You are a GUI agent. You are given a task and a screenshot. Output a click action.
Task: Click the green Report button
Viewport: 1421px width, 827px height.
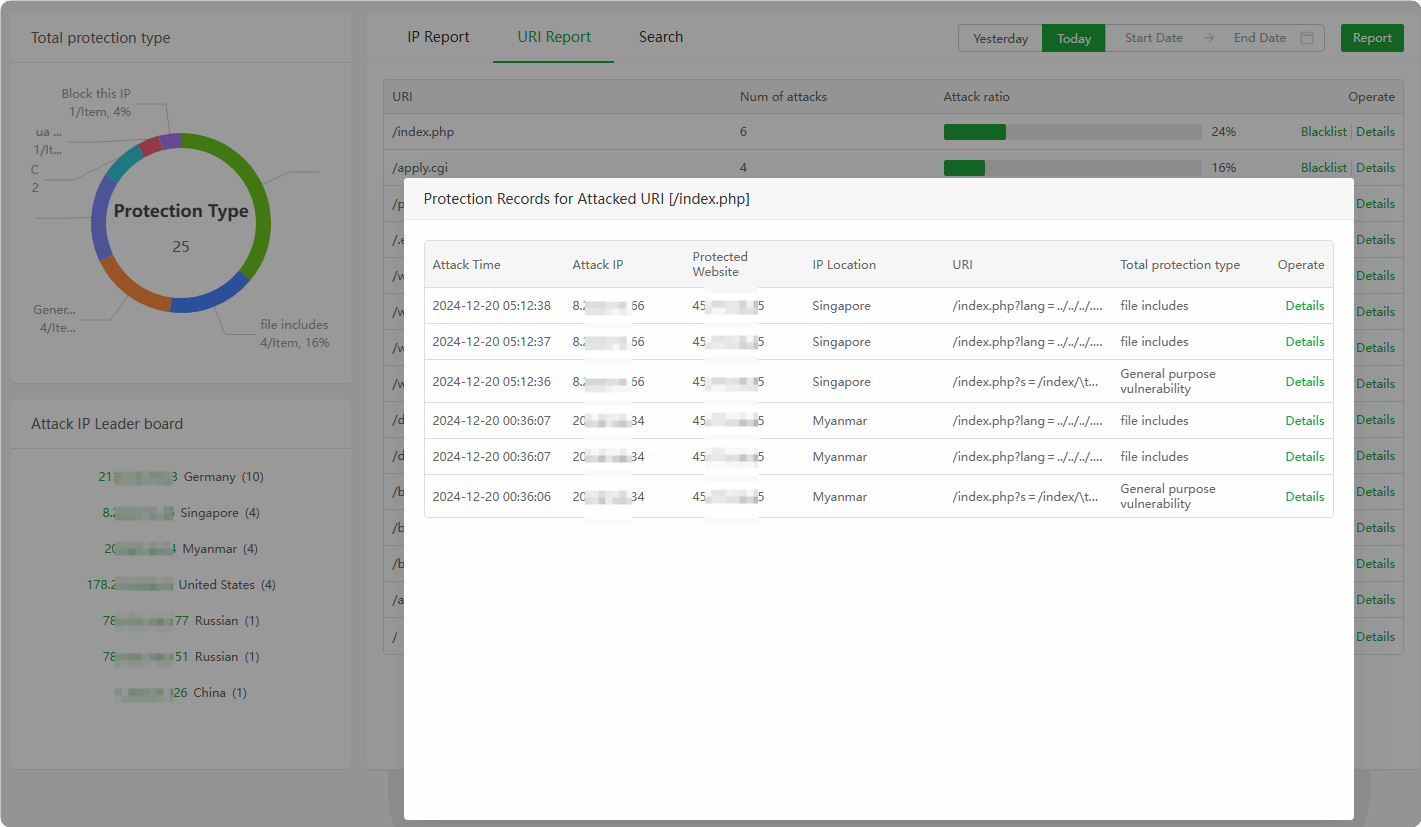(x=1372, y=38)
